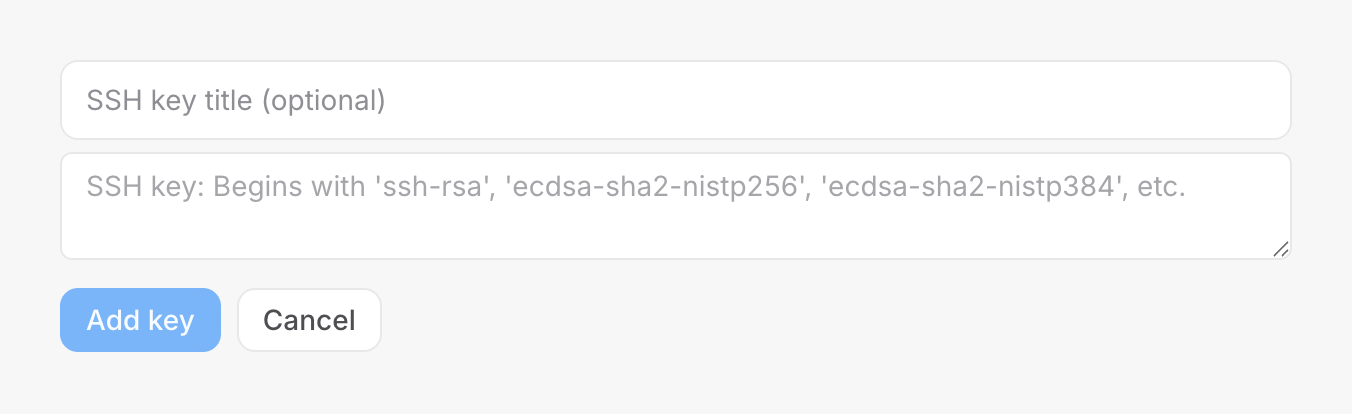This screenshot has height=414, width=1352.
Task: Click the multi-line SSH key field
Action: [675, 206]
